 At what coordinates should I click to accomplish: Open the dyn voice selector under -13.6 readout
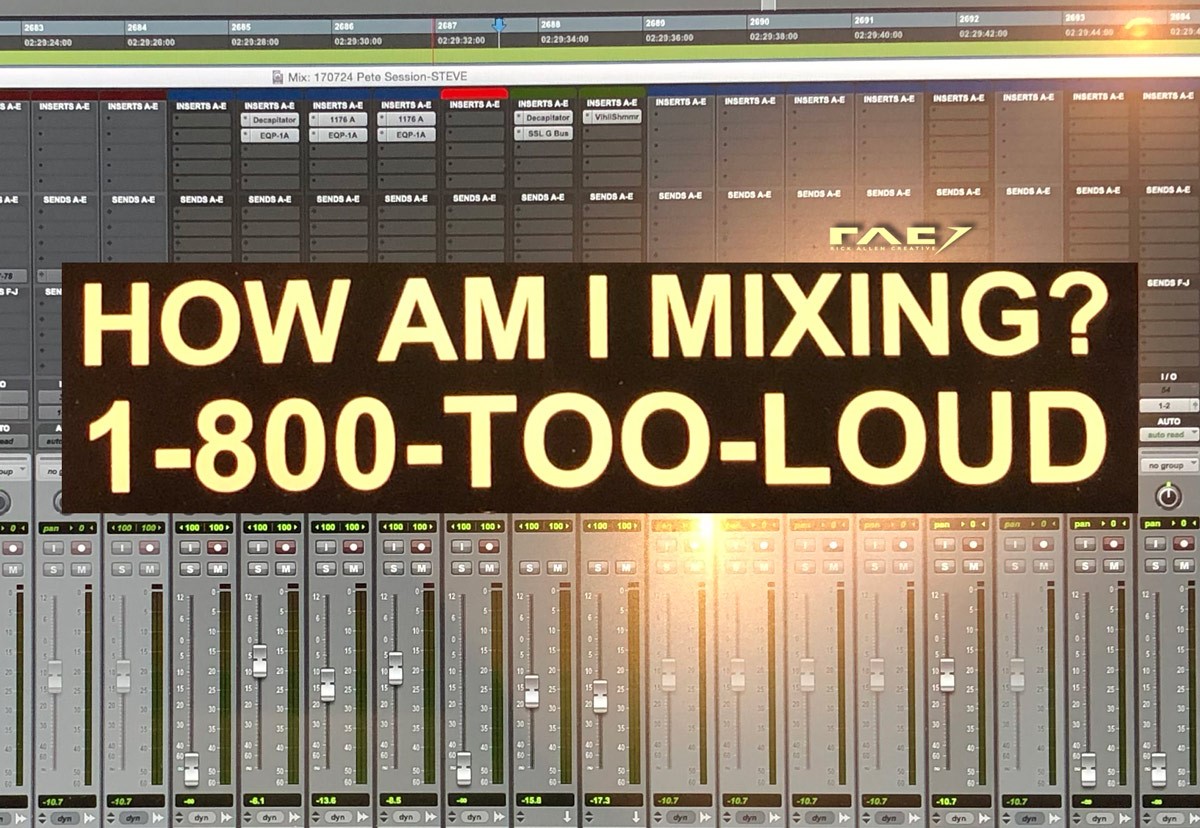[339, 817]
